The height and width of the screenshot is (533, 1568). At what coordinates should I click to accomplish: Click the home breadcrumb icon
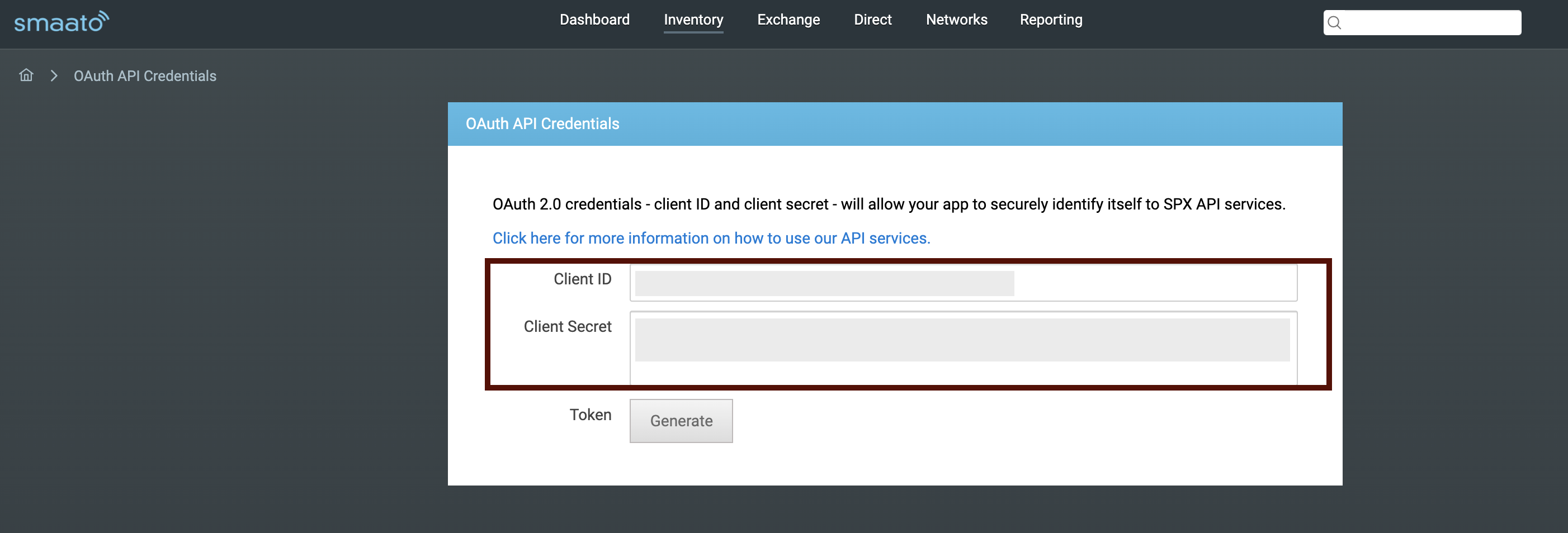tap(26, 75)
